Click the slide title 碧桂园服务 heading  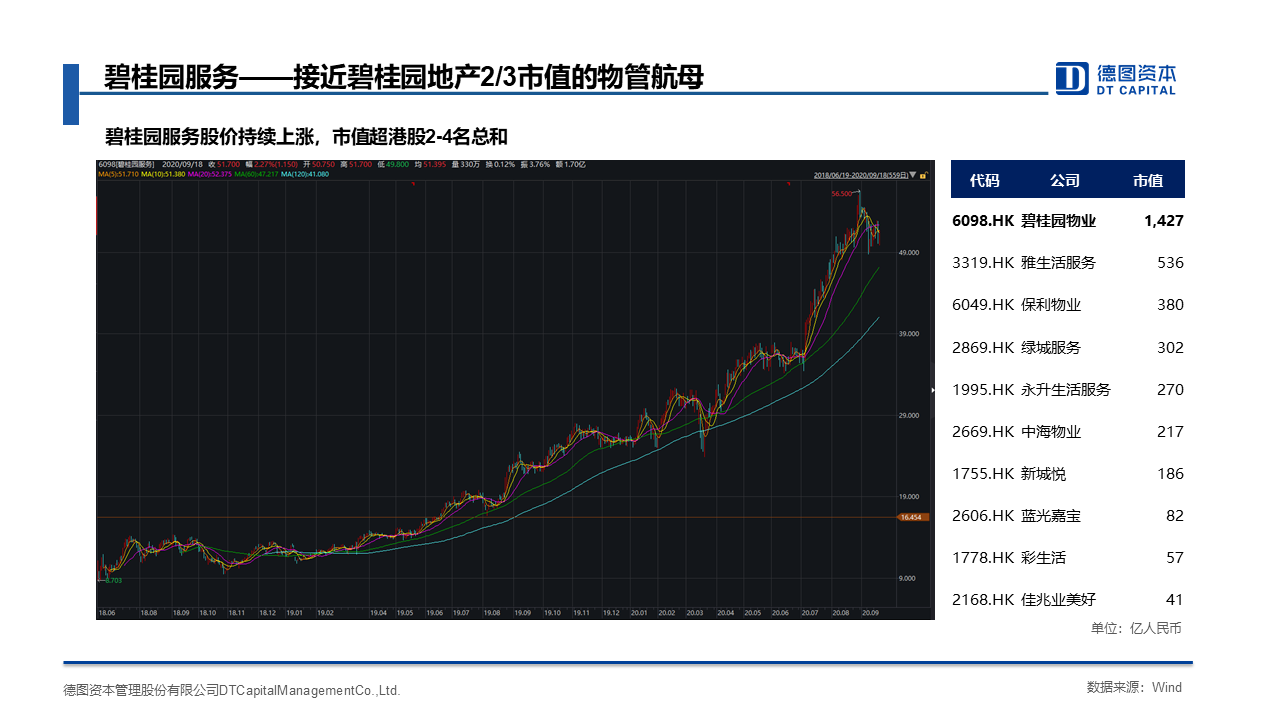[x=404, y=78]
